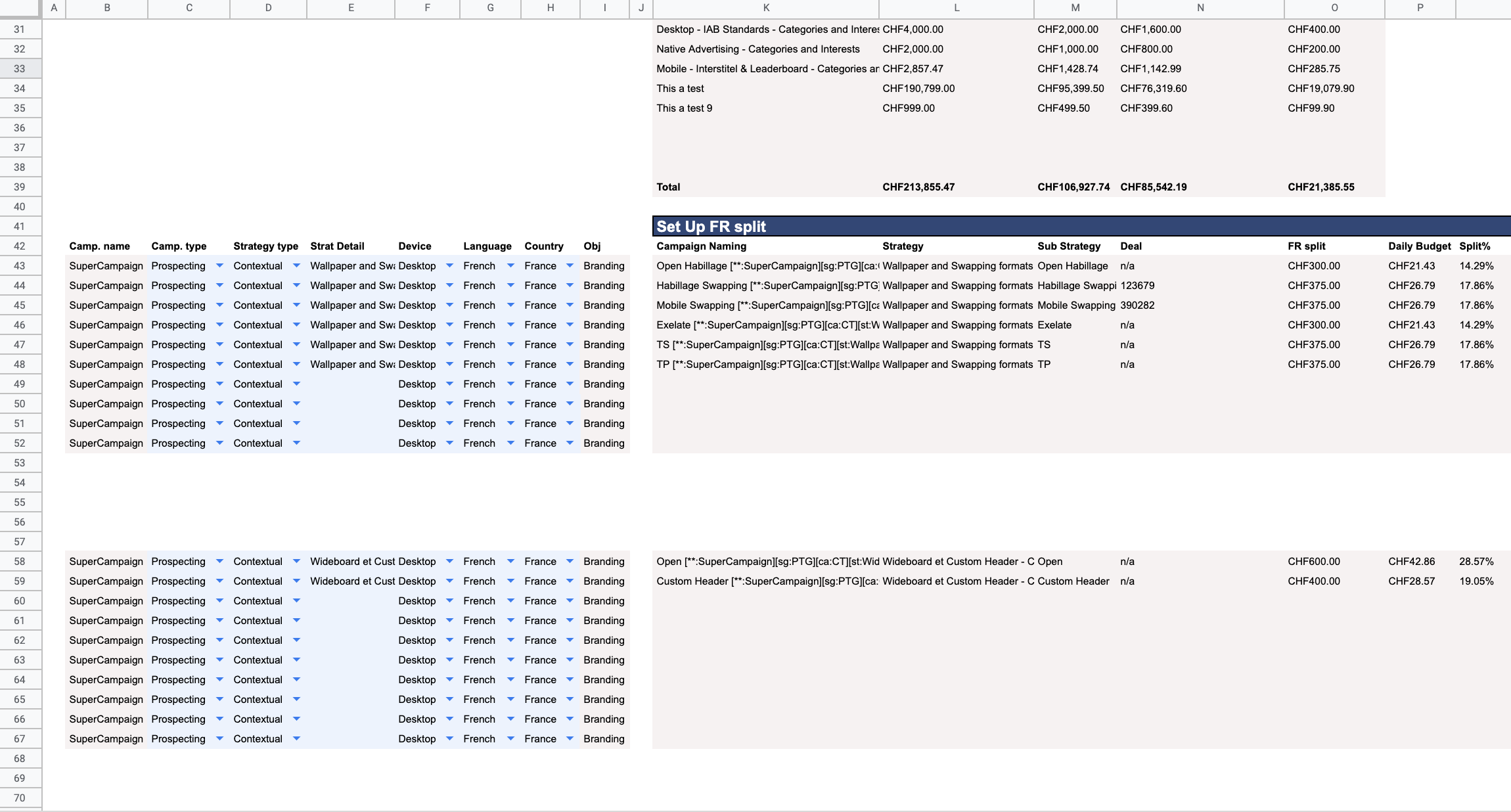
Task: Open Strategy type dropdown in row 59
Action: pos(296,581)
